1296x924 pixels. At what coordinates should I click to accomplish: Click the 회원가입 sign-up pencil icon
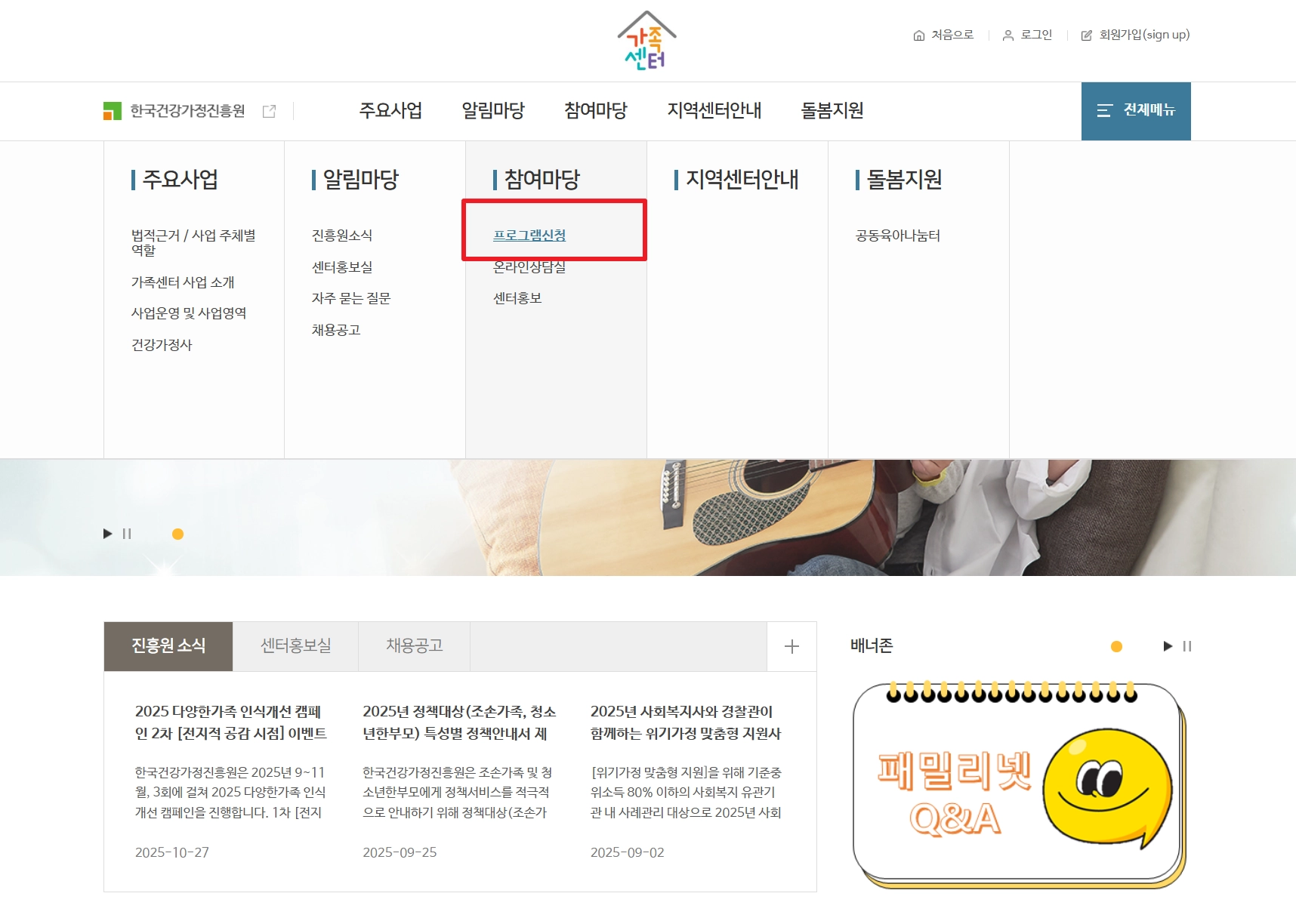(1087, 35)
